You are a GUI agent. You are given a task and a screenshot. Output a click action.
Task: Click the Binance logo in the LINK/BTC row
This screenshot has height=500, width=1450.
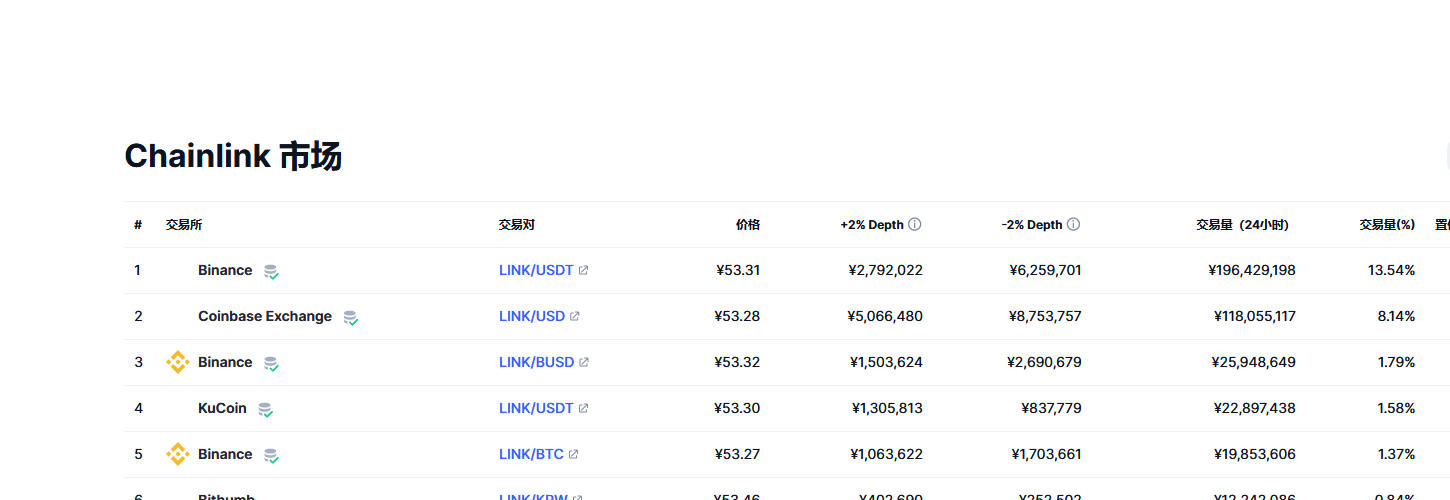point(178,454)
